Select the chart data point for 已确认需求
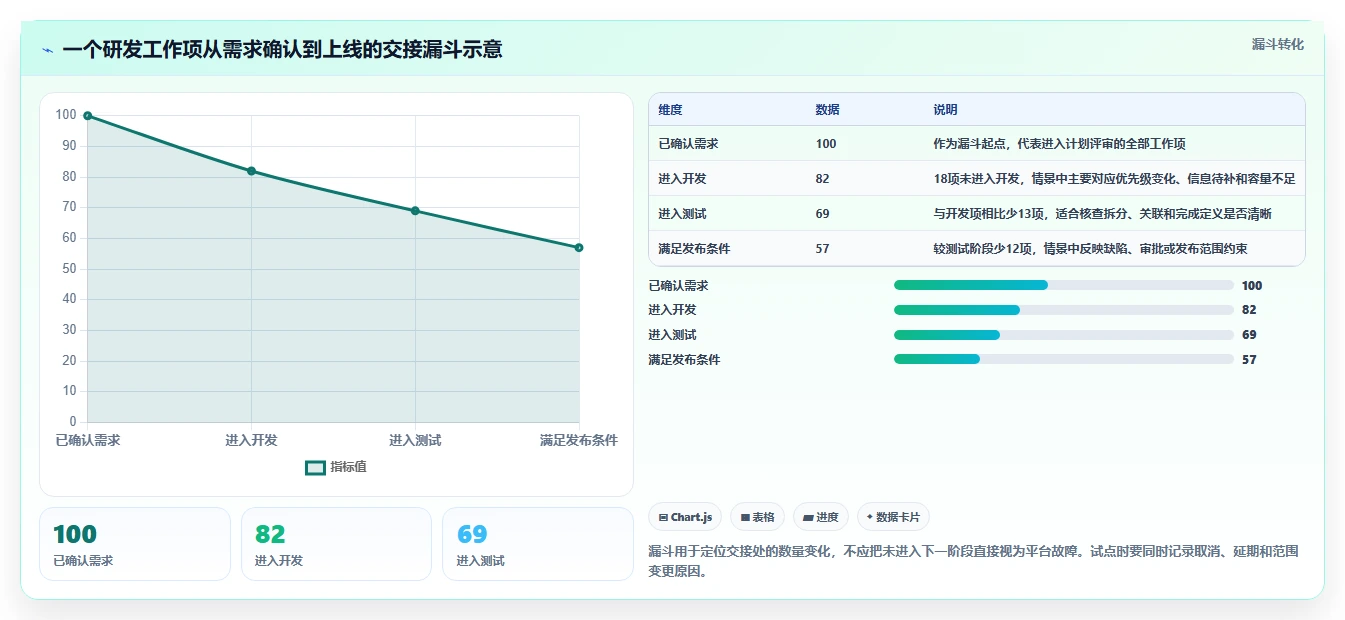This screenshot has width=1345, height=620. [88, 116]
